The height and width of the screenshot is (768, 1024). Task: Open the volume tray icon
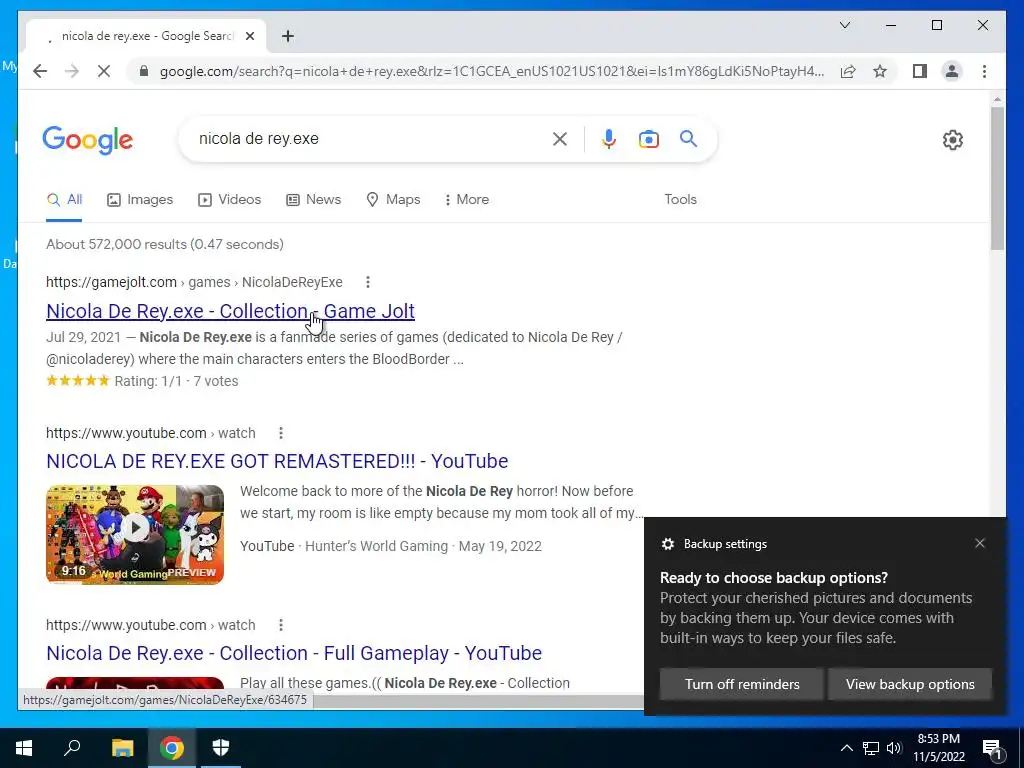tap(894, 748)
